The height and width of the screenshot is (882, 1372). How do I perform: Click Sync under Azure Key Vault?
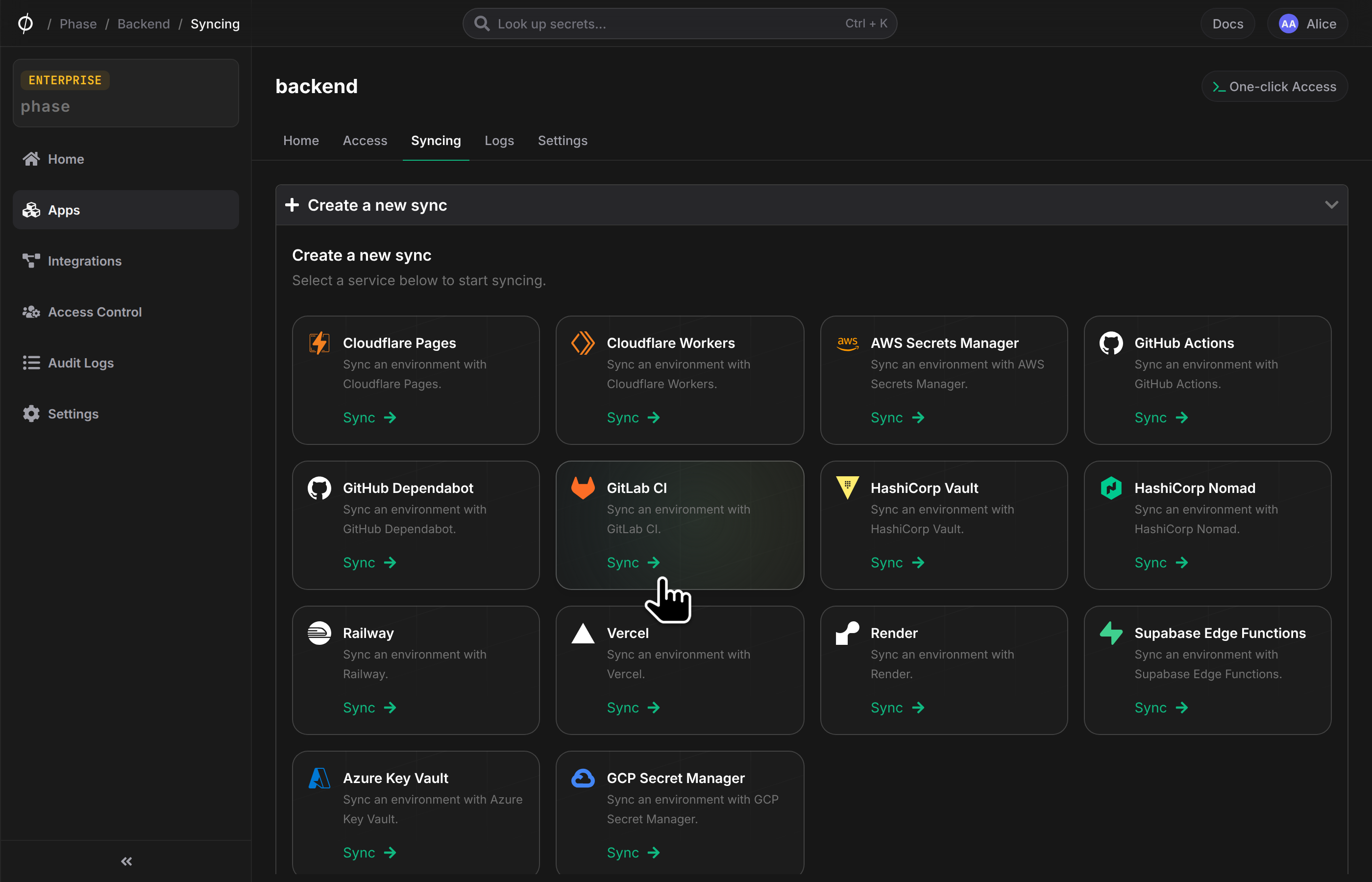coord(369,852)
